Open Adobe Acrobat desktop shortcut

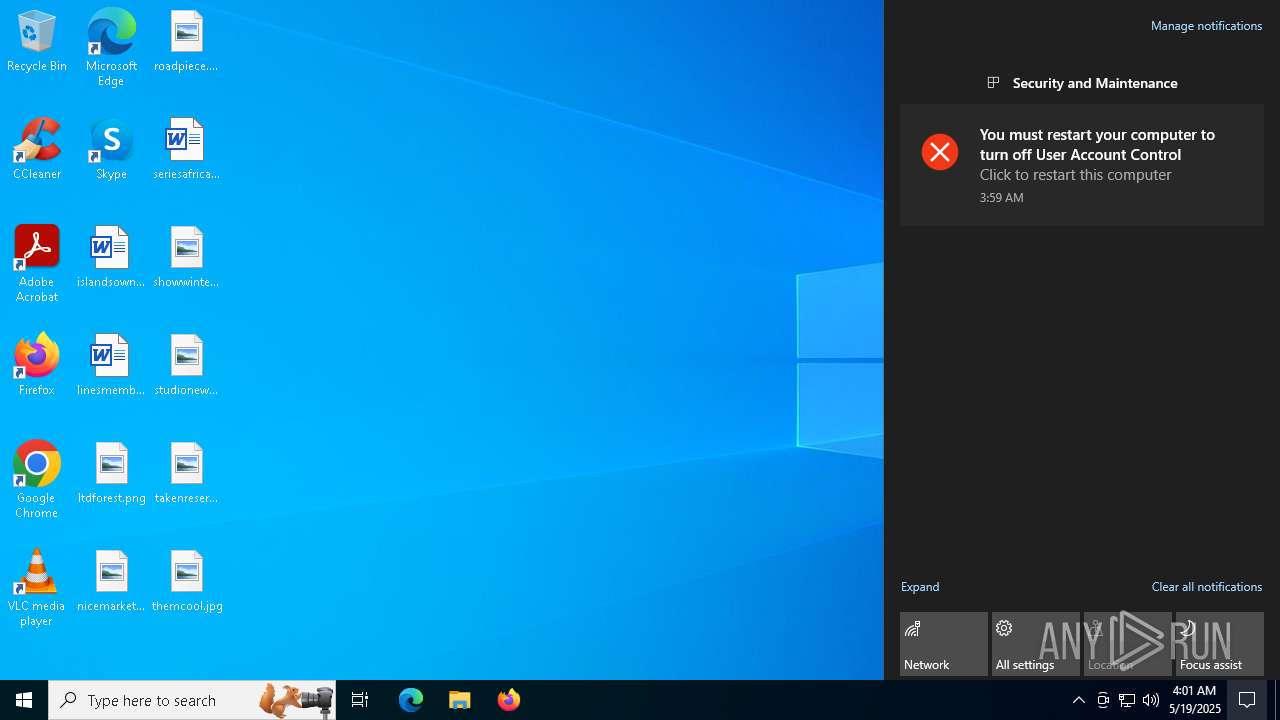[x=37, y=264]
